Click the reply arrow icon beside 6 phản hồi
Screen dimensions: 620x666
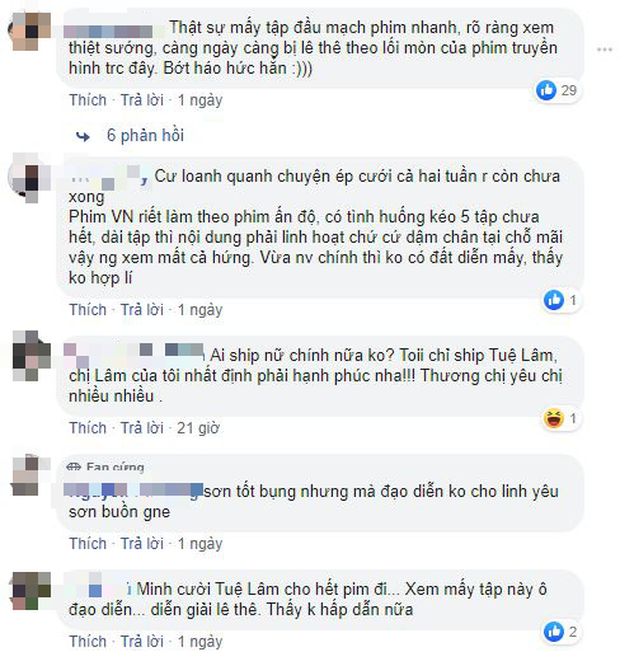(83, 136)
